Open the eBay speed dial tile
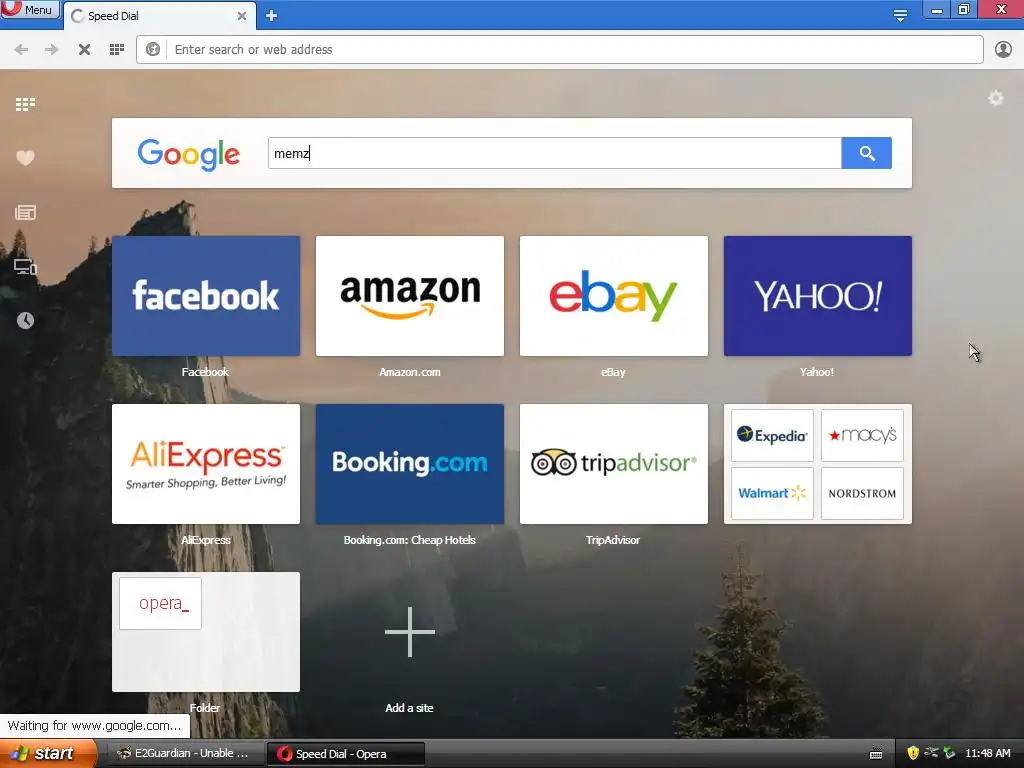 coord(614,296)
